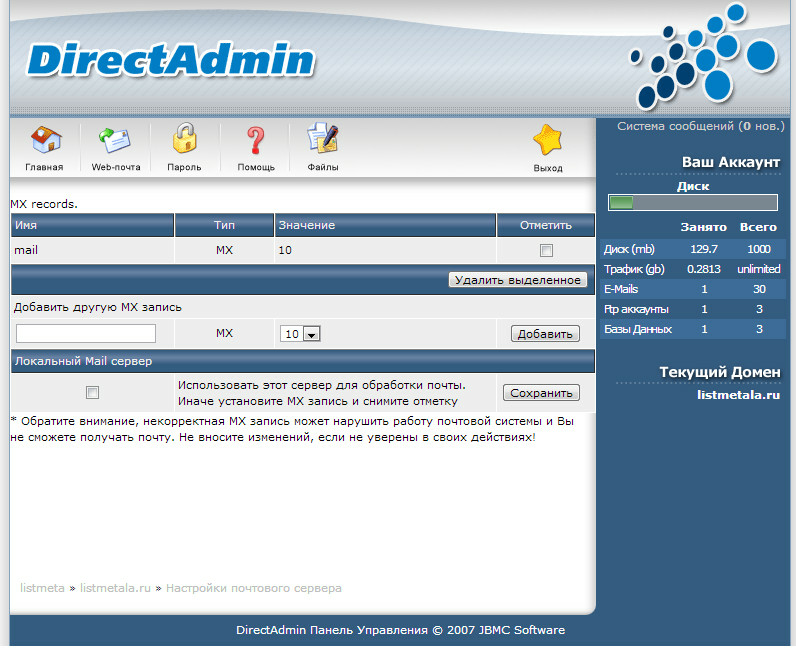Image resolution: width=796 pixels, height=656 pixels.
Task: Click the Трафик (gb) row label
Action: [x=634, y=269]
